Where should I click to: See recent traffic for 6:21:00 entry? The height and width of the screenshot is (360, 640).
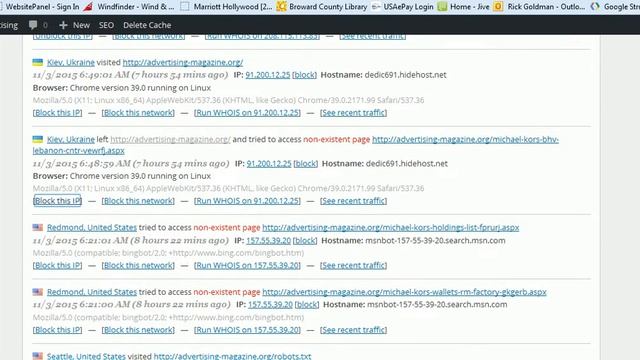point(353,330)
